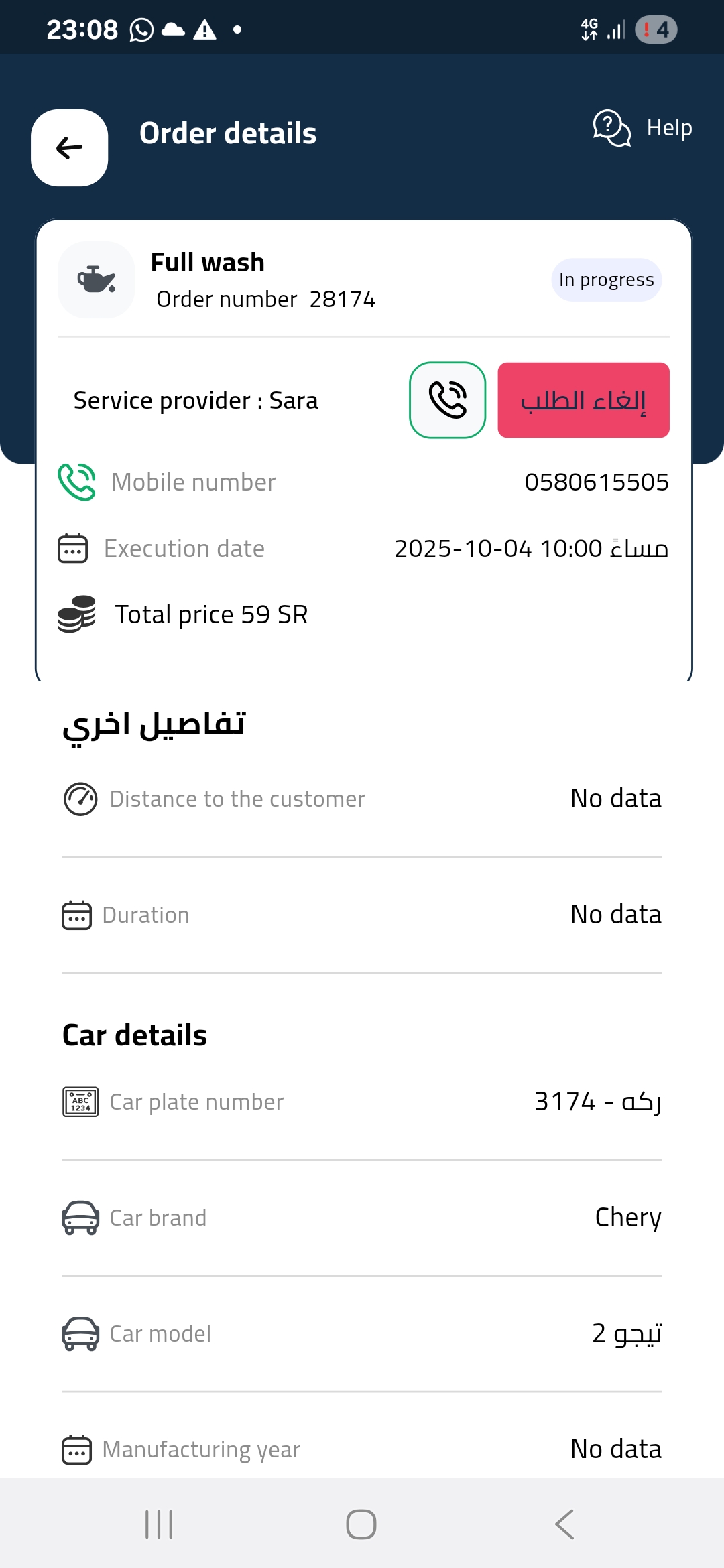Tap the distance speedometer icon
724x1568 pixels.
80,799
